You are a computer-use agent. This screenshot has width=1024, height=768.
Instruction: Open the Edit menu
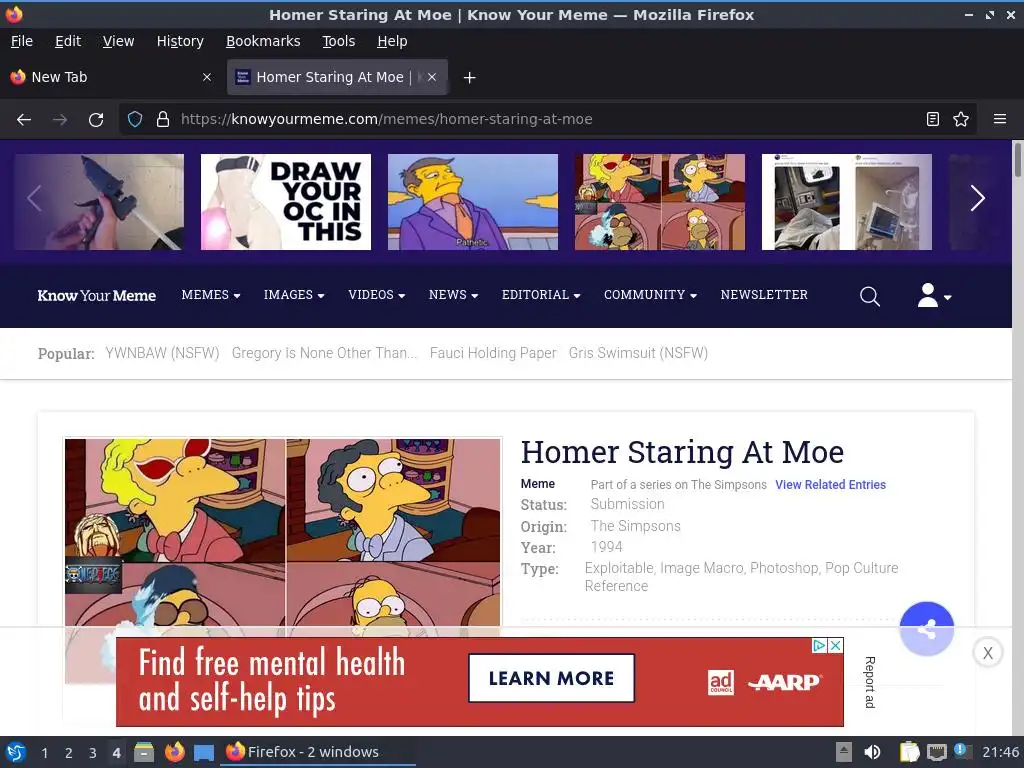[68, 41]
